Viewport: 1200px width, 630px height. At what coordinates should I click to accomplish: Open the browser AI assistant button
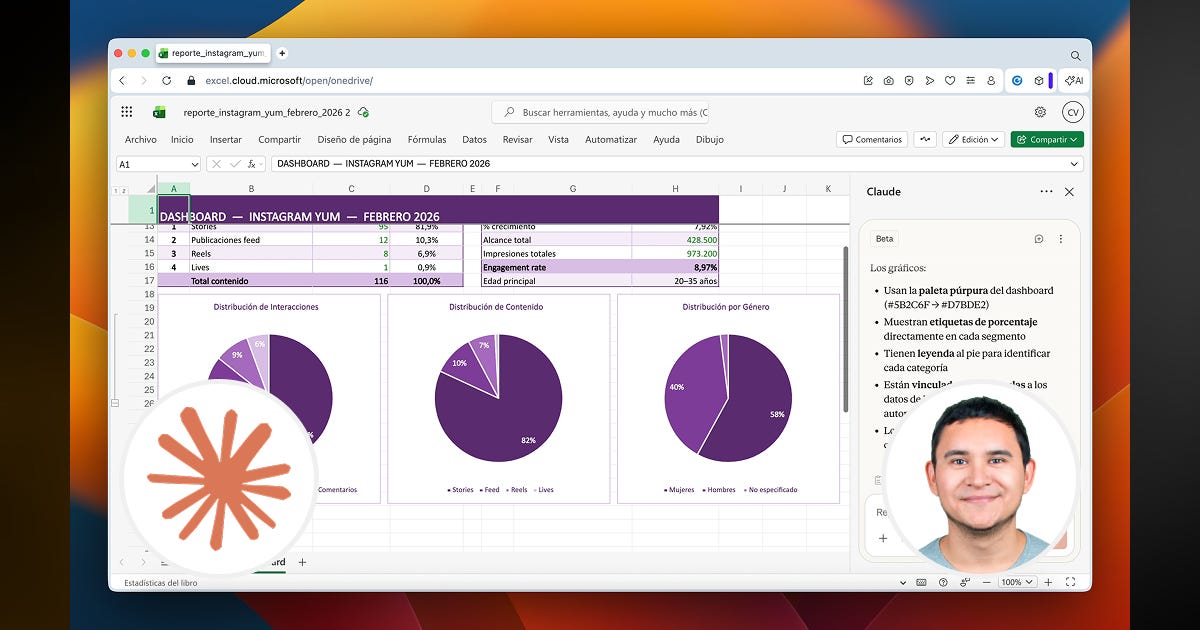point(1074,80)
